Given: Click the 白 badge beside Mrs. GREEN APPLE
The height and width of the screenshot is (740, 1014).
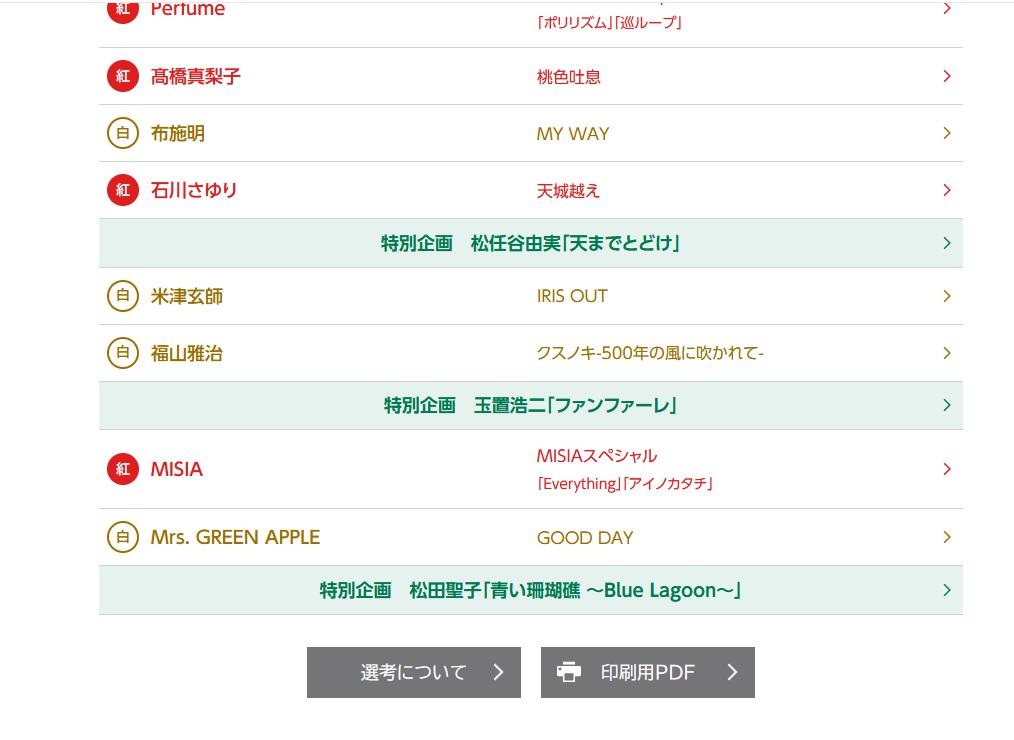Looking at the screenshot, I should [123, 537].
